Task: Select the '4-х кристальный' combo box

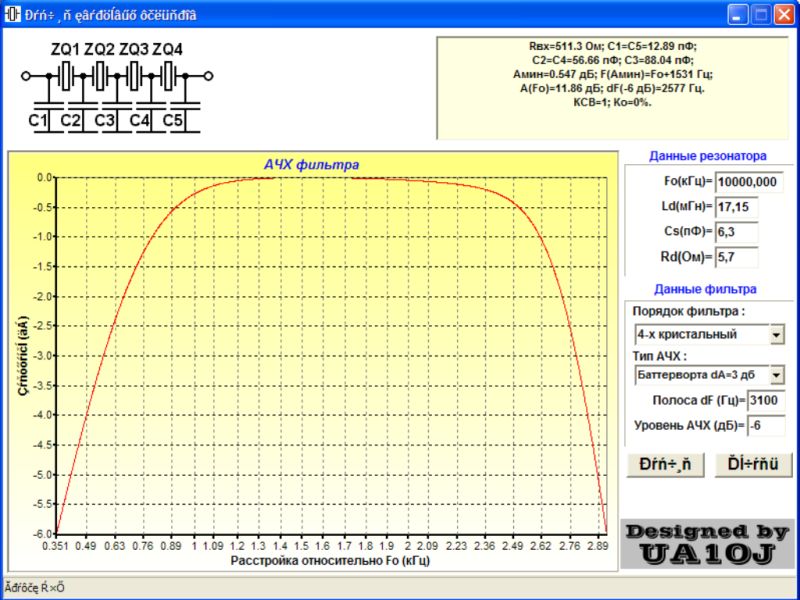Action: point(700,334)
